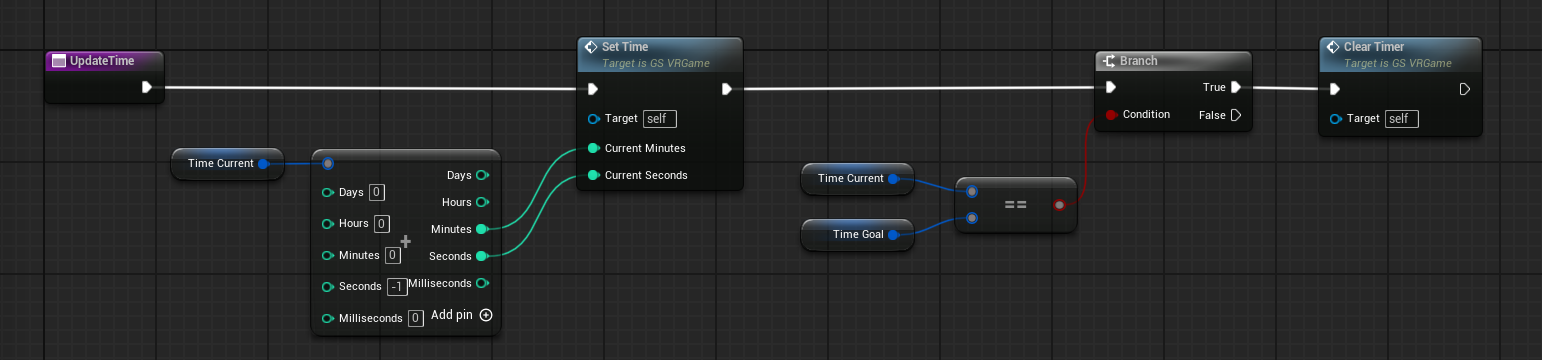Click the UpdateTime execution output pin
The width and height of the screenshot is (1542, 360).
point(147,88)
